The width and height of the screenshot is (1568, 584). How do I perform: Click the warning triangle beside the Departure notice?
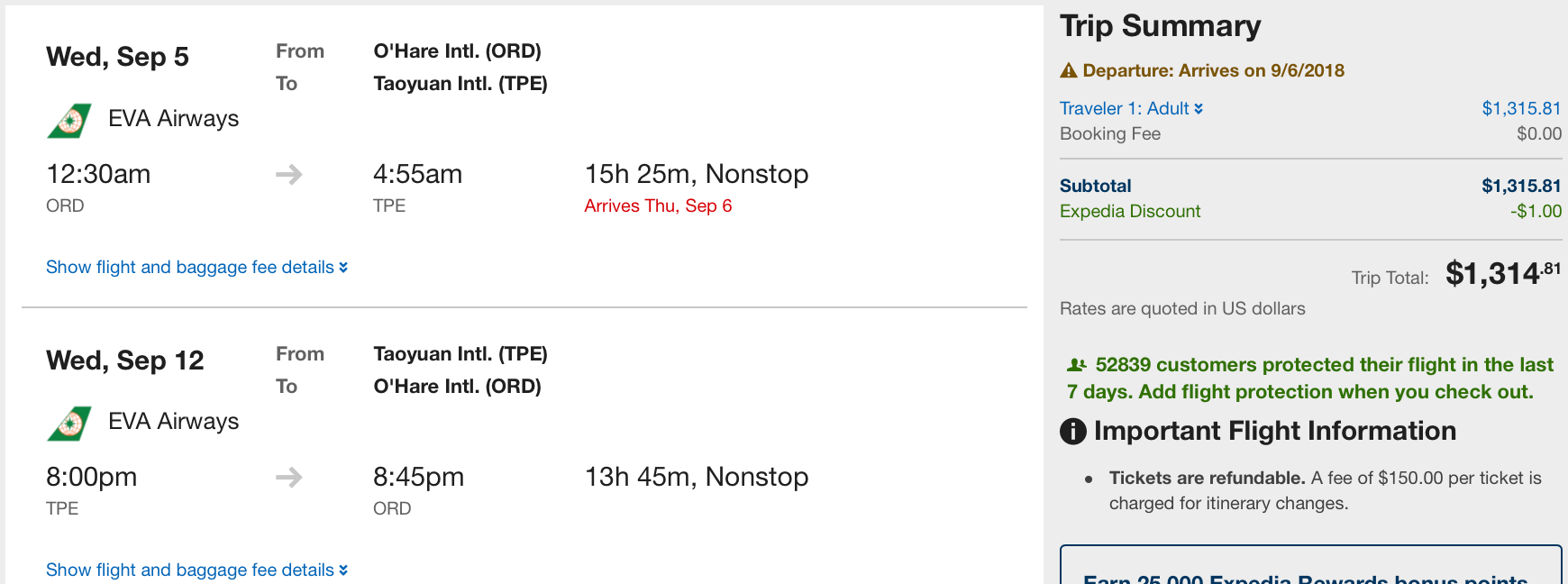tap(1069, 70)
